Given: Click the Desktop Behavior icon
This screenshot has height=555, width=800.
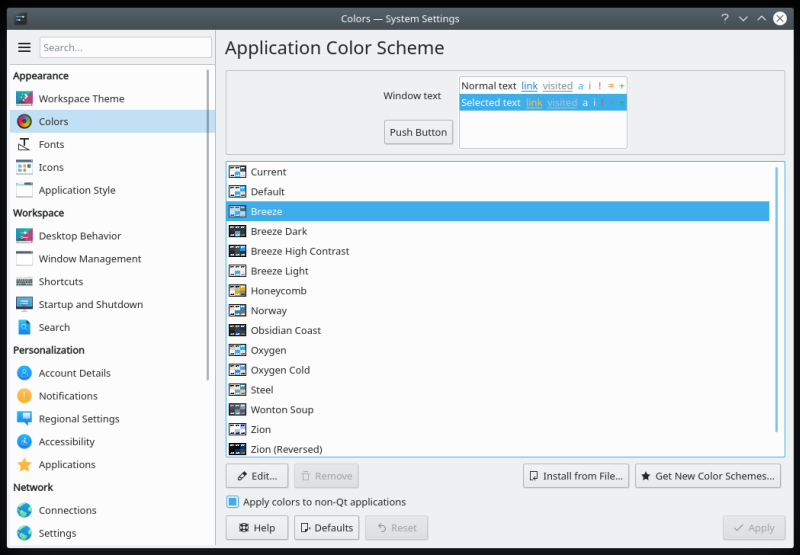Looking at the screenshot, I should click(x=24, y=236).
